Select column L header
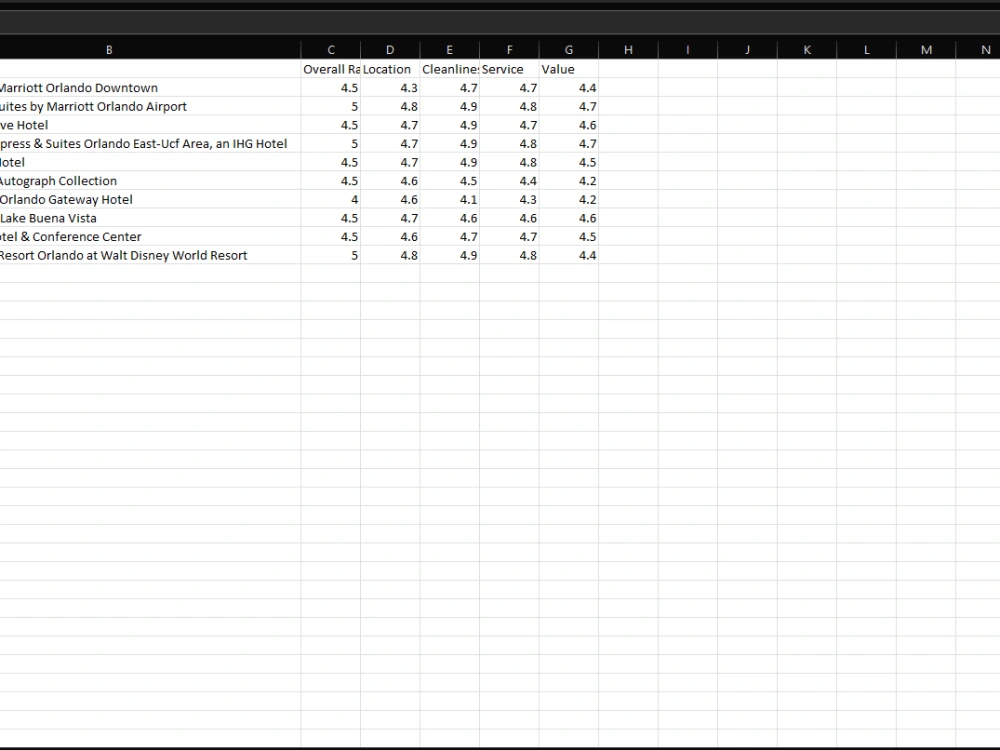 click(x=866, y=50)
